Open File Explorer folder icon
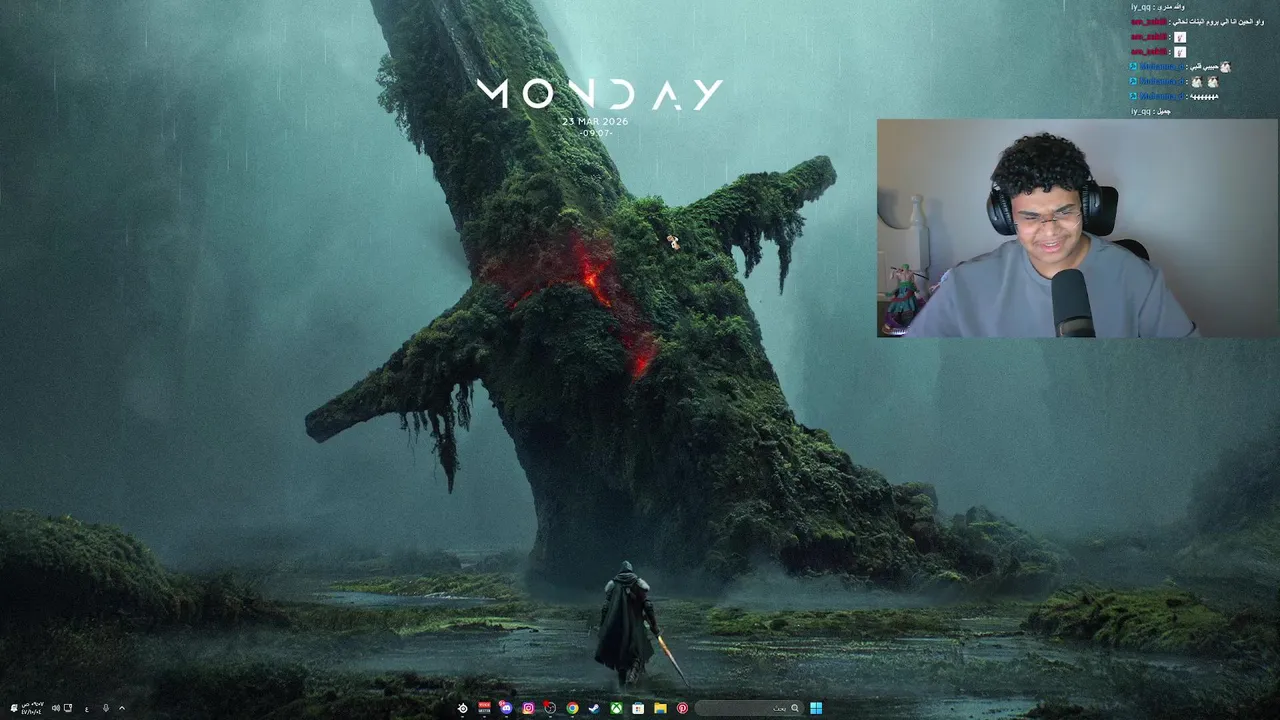The image size is (1280, 720). (660, 708)
